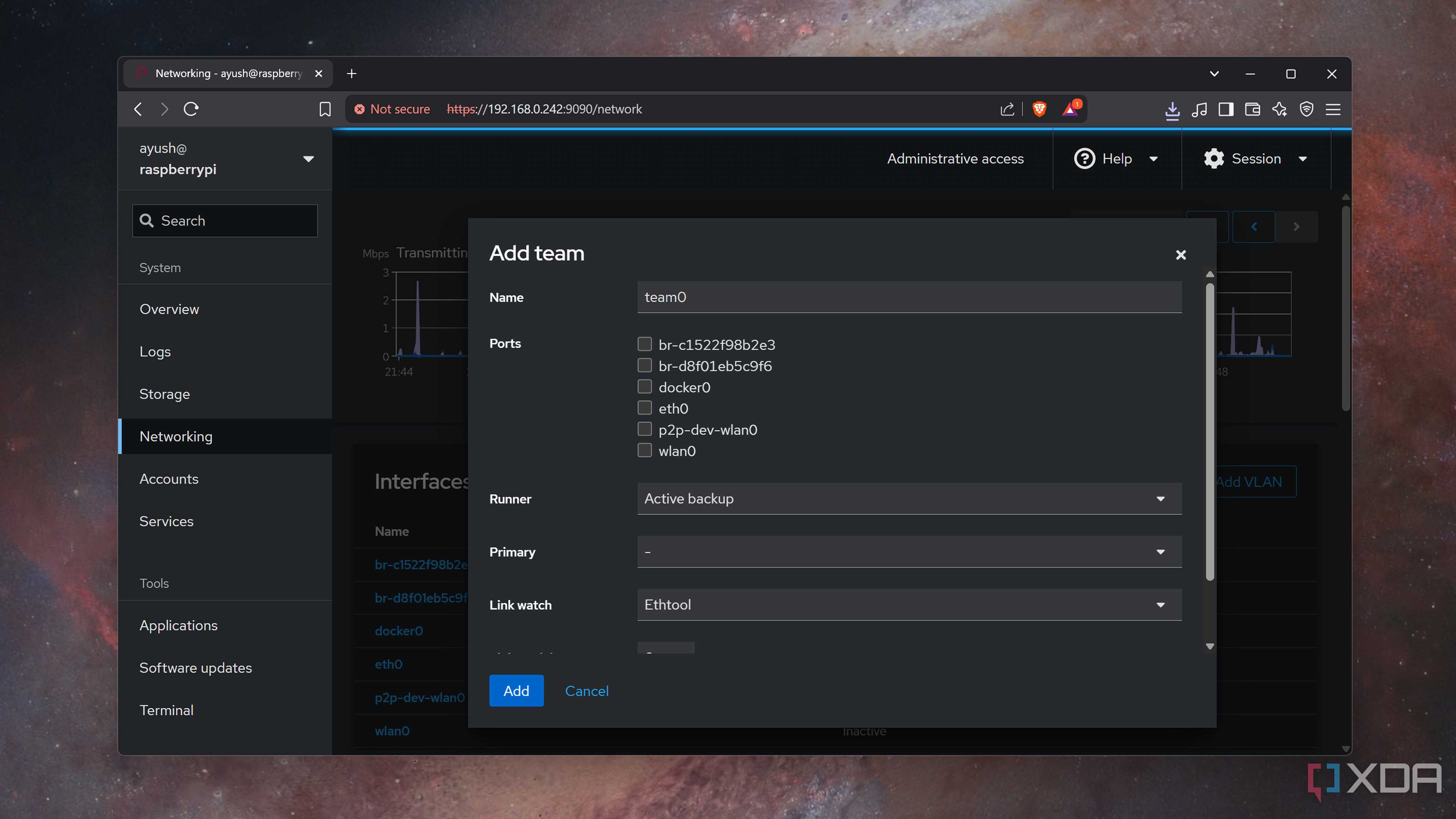This screenshot has width=1456, height=819.
Task: Reload the Networking page
Action: 191,109
